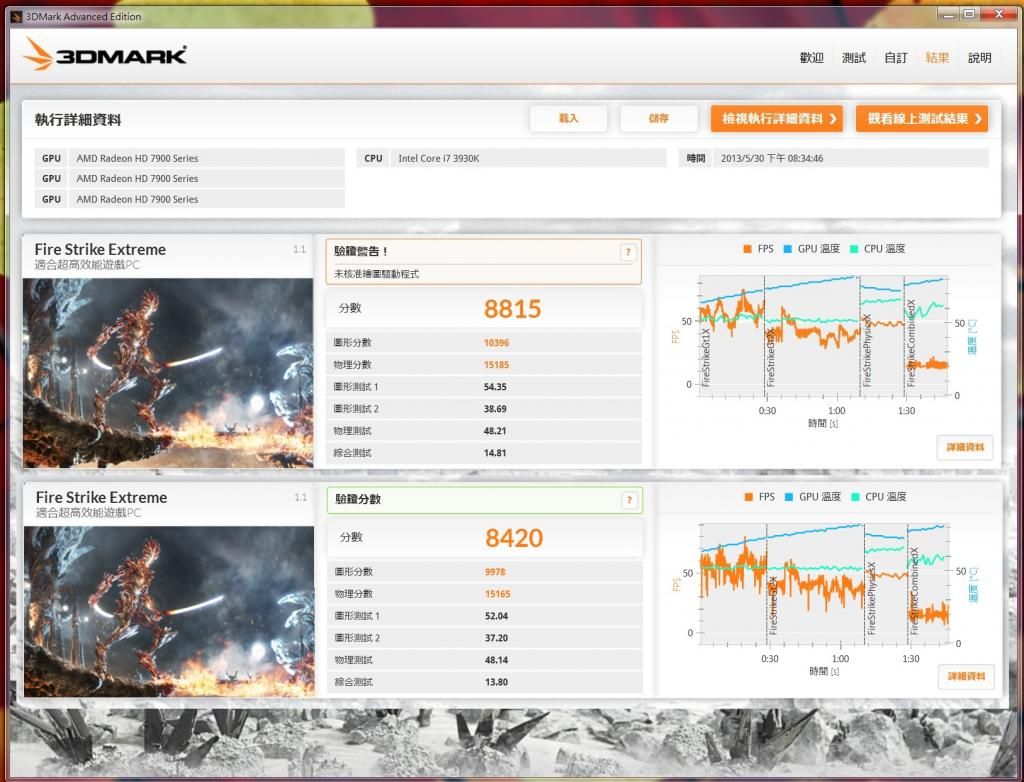This screenshot has width=1024, height=782.
Task: Click the FPS line chart of the 8420 result
Action: pos(825,584)
